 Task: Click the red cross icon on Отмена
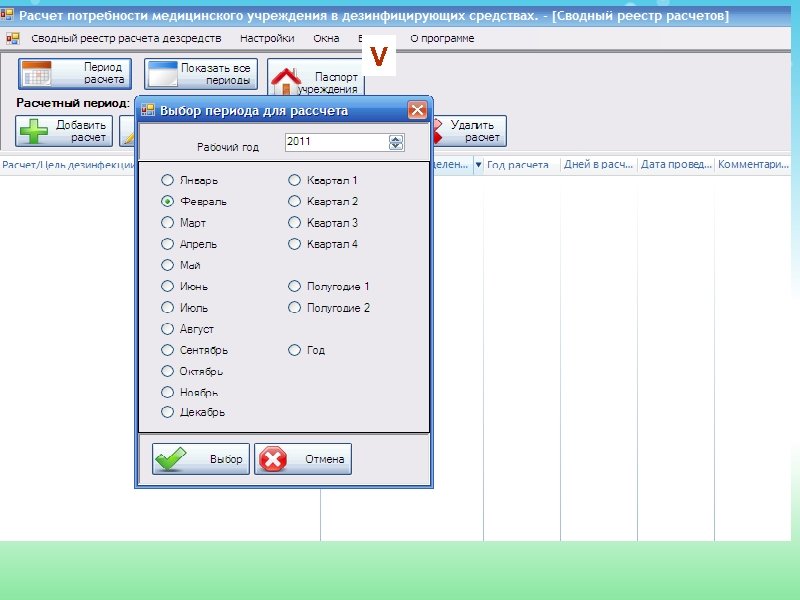[273, 459]
